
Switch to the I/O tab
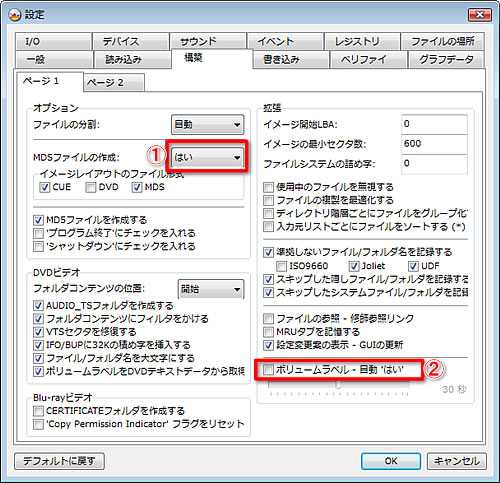tap(53, 41)
